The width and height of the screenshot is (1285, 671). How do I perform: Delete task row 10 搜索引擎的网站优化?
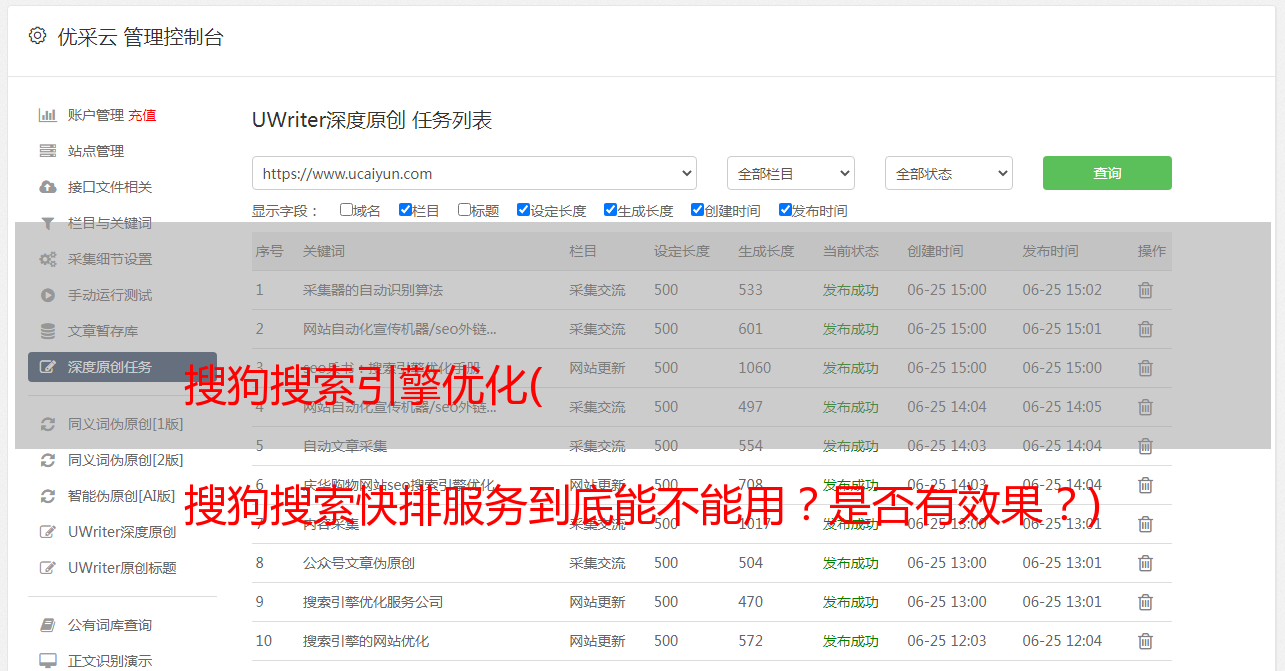click(1145, 641)
